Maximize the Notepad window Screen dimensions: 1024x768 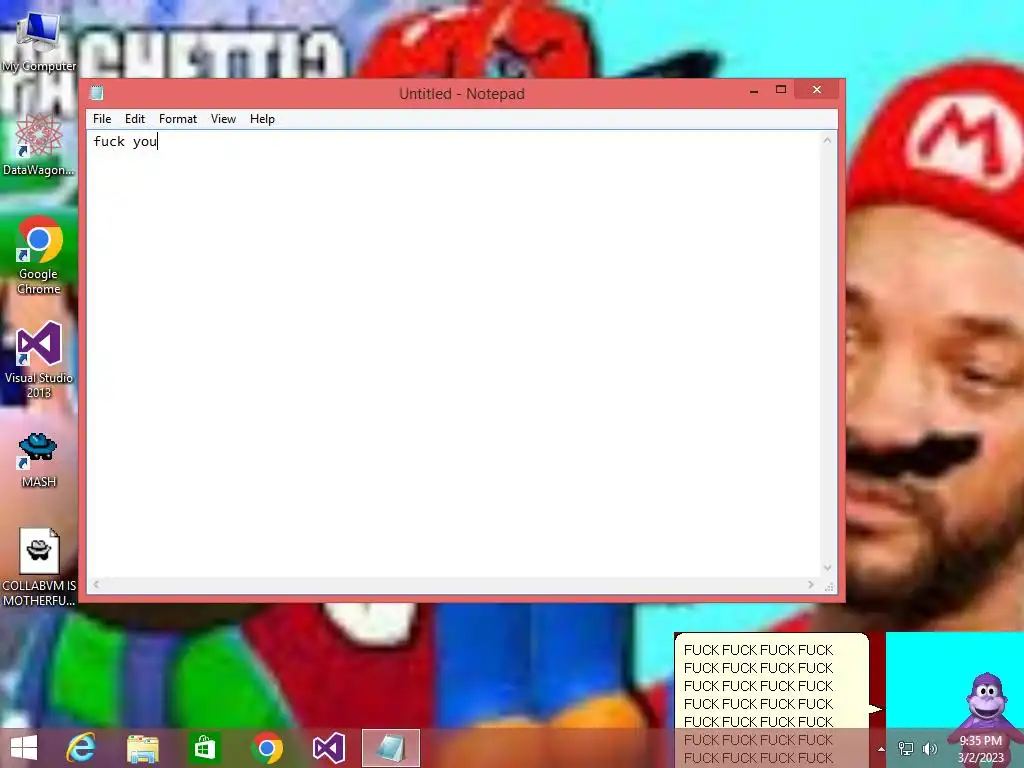[x=780, y=90]
